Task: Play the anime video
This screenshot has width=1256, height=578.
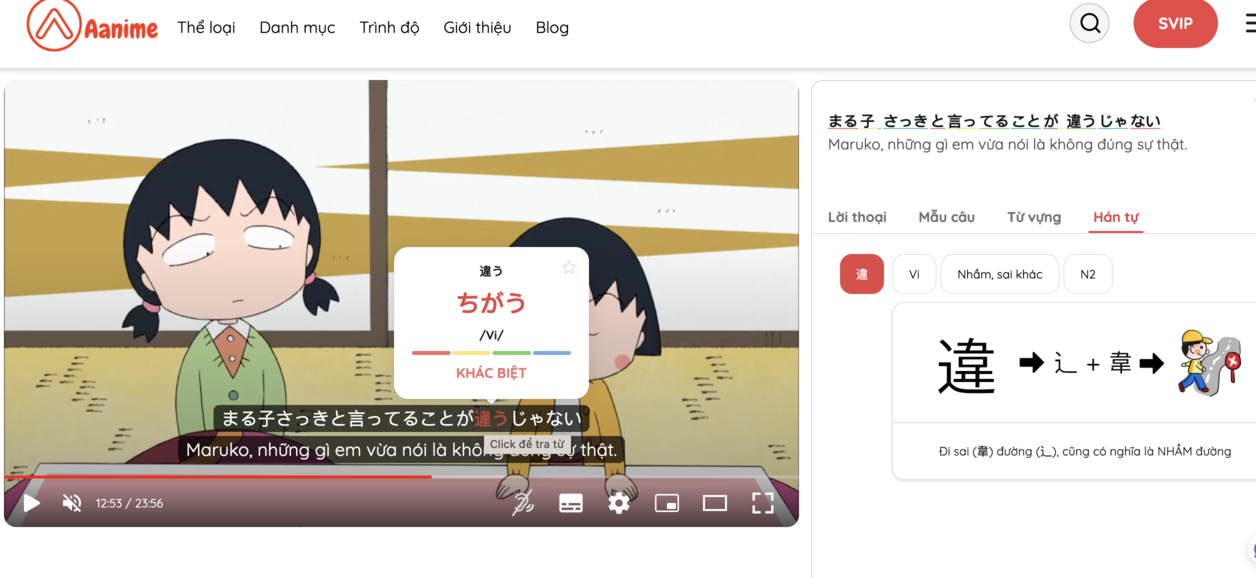Action: (32, 503)
